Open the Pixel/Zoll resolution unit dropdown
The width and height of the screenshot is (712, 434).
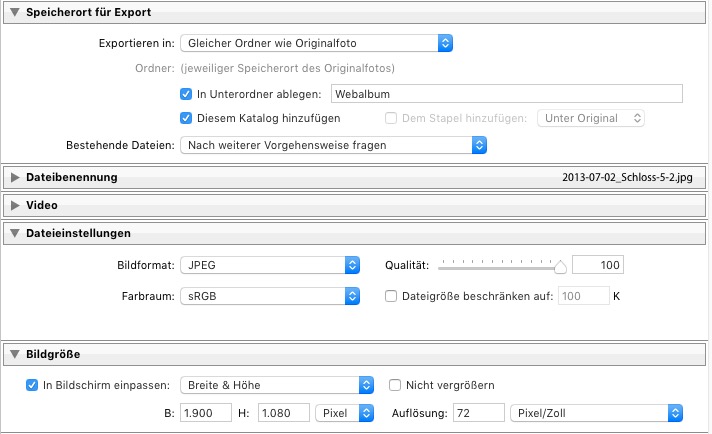pos(595,412)
